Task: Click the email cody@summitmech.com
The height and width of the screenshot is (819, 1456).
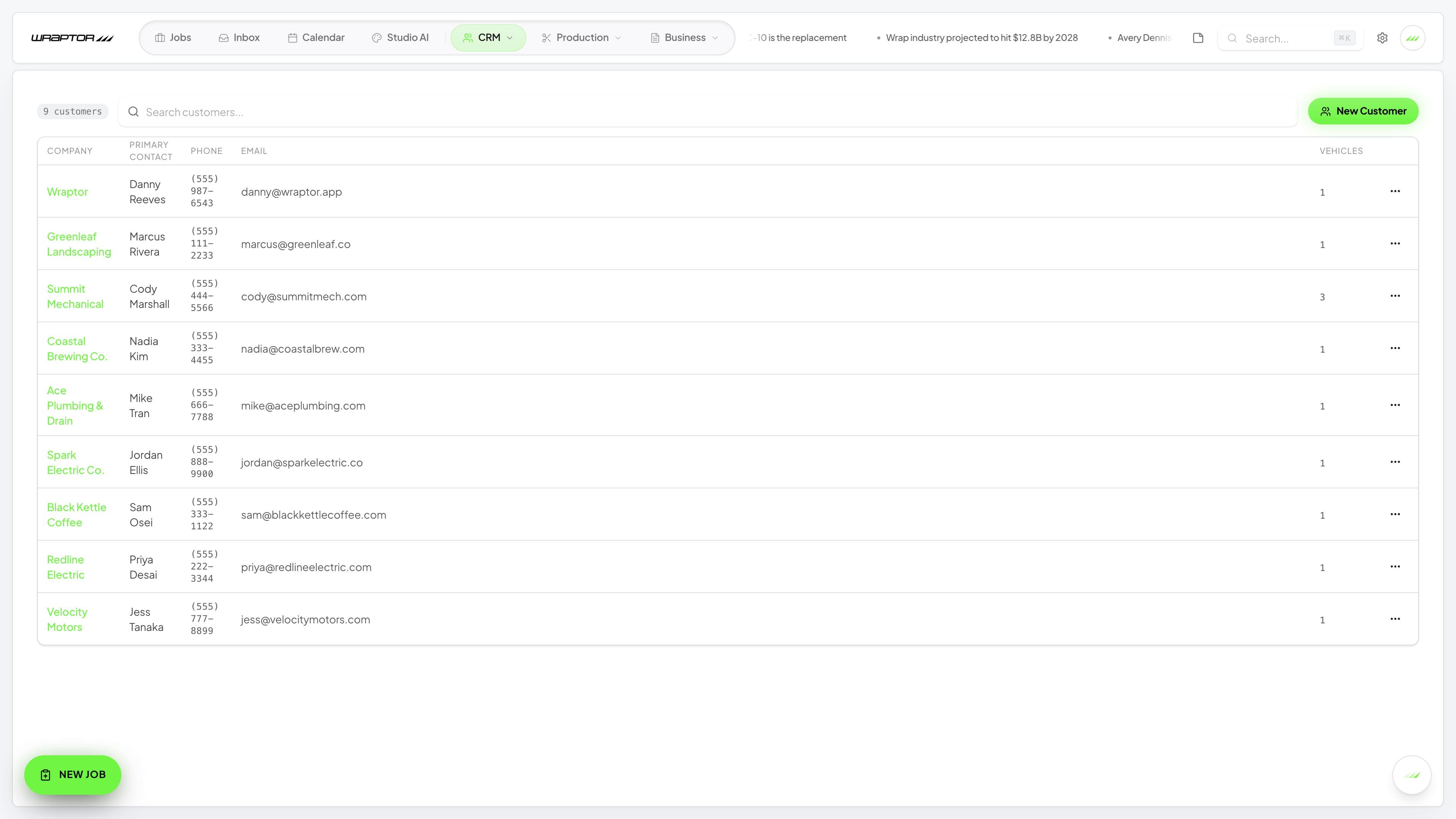Action: (303, 297)
